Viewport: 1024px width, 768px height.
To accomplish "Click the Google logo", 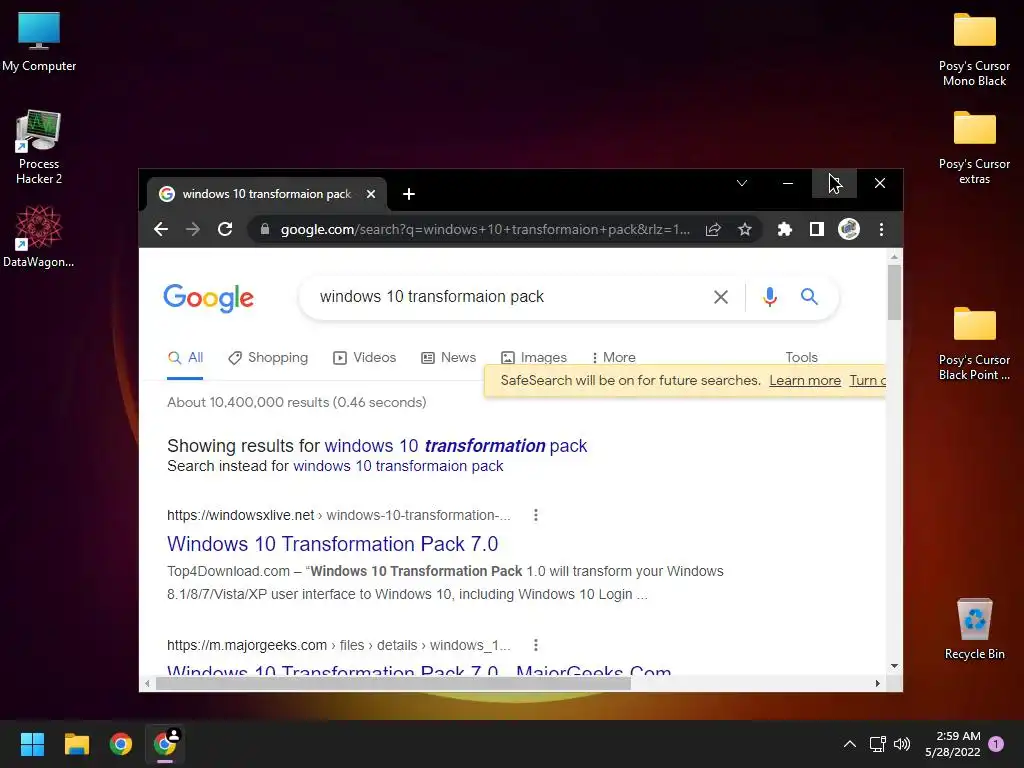I will 208,298.
